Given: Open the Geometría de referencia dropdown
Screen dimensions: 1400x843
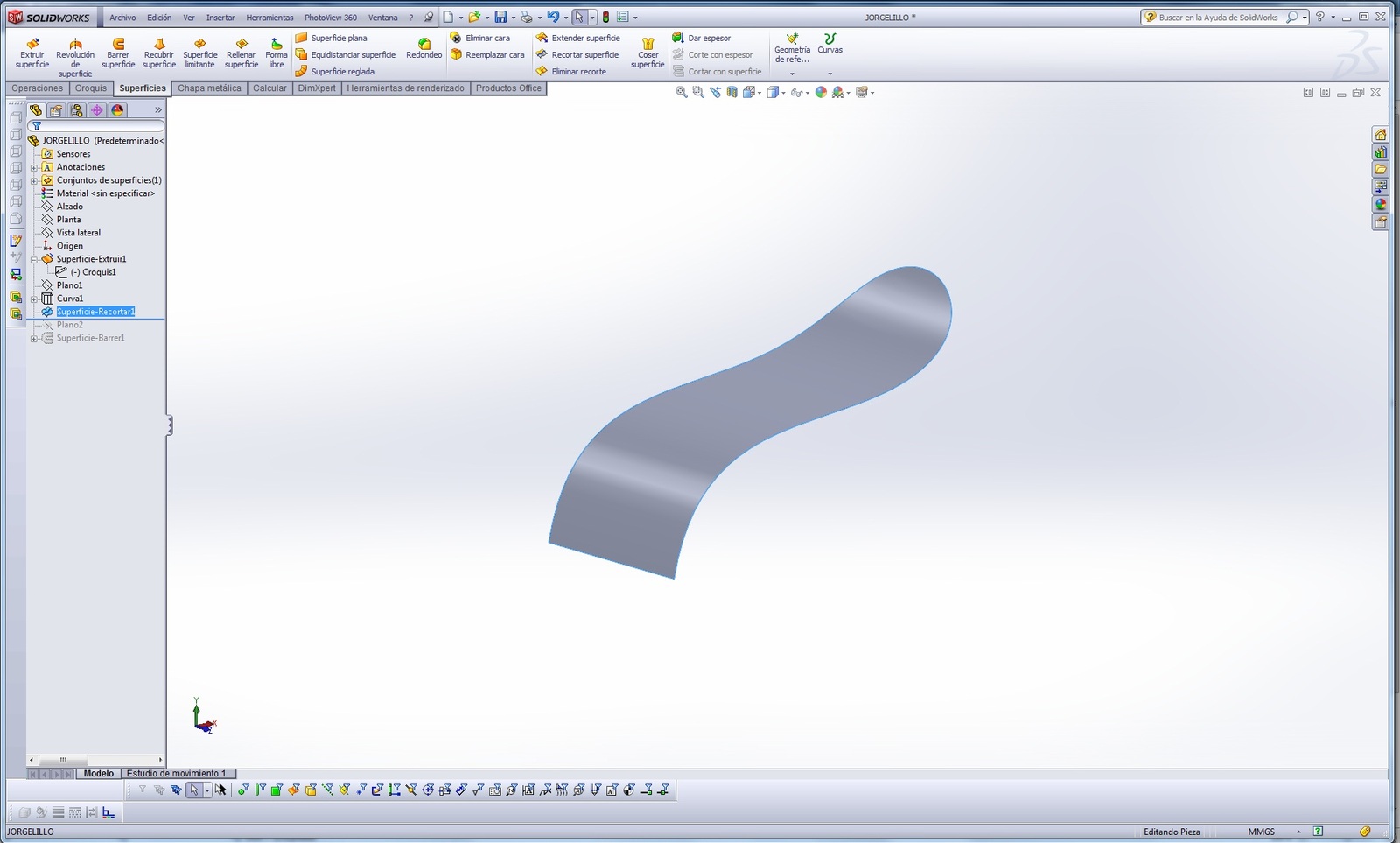Looking at the screenshot, I should 792,74.
